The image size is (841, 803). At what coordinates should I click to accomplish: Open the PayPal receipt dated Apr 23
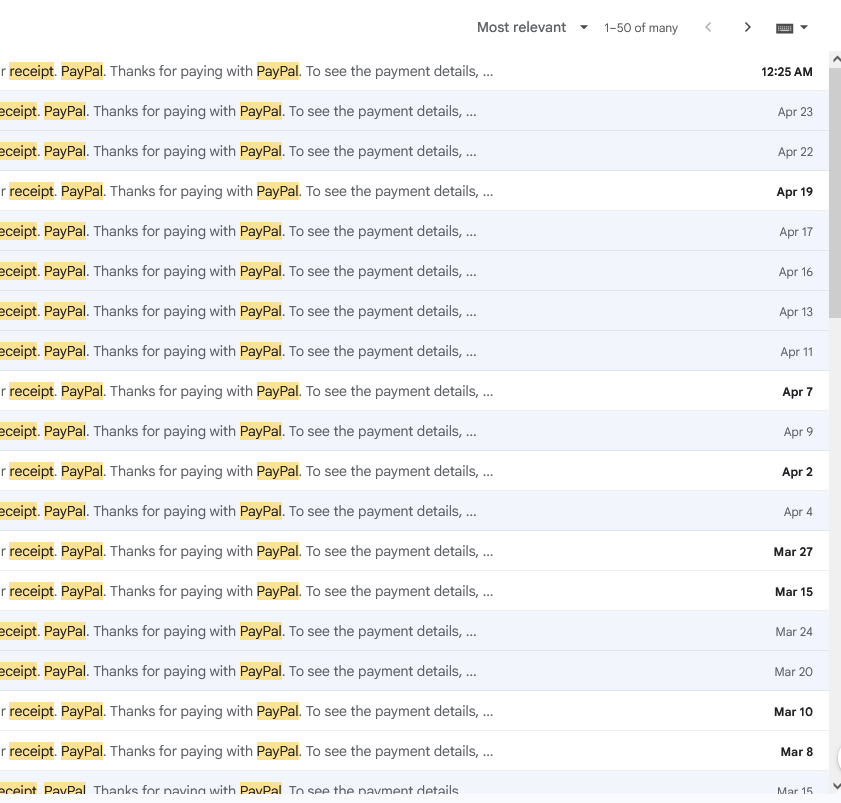(x=414, y=111)
